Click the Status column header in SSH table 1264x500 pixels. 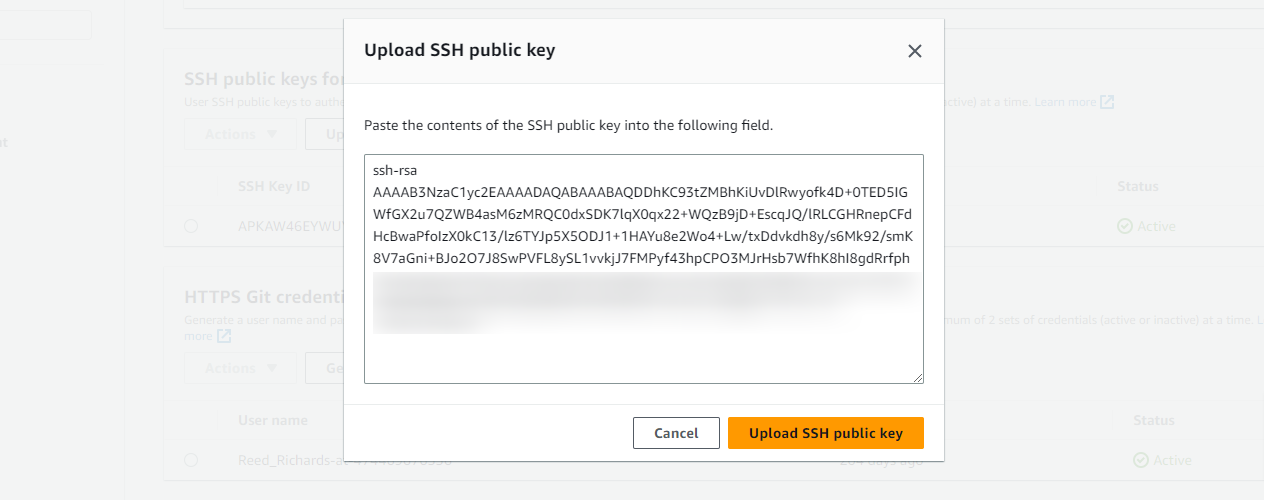(x=1138, y=186)
